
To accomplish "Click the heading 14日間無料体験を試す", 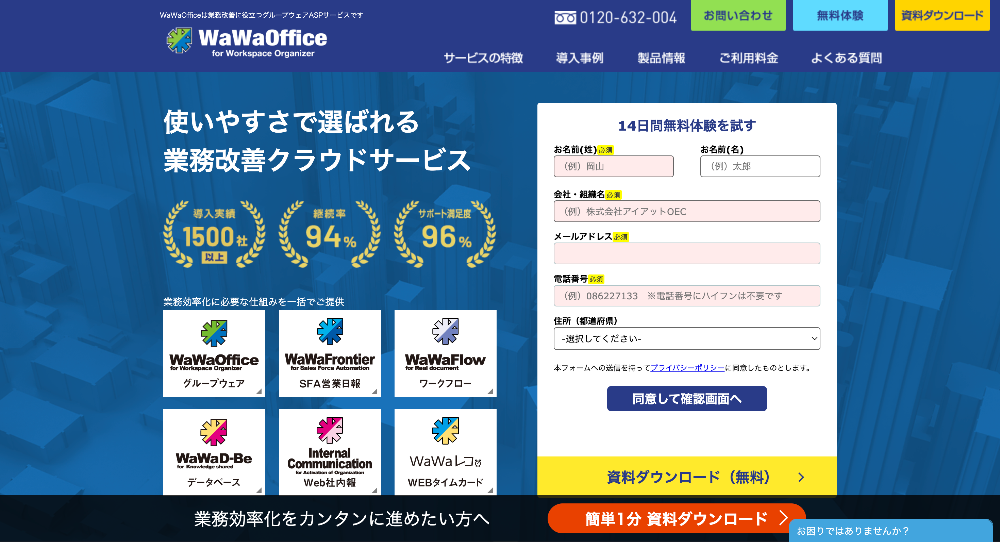I will click(687, 126).
